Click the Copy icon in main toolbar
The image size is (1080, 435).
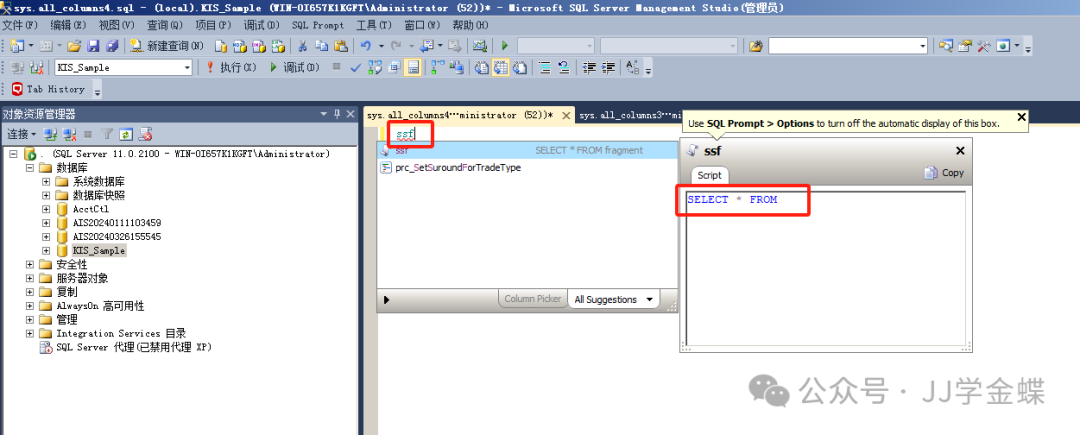322,46
